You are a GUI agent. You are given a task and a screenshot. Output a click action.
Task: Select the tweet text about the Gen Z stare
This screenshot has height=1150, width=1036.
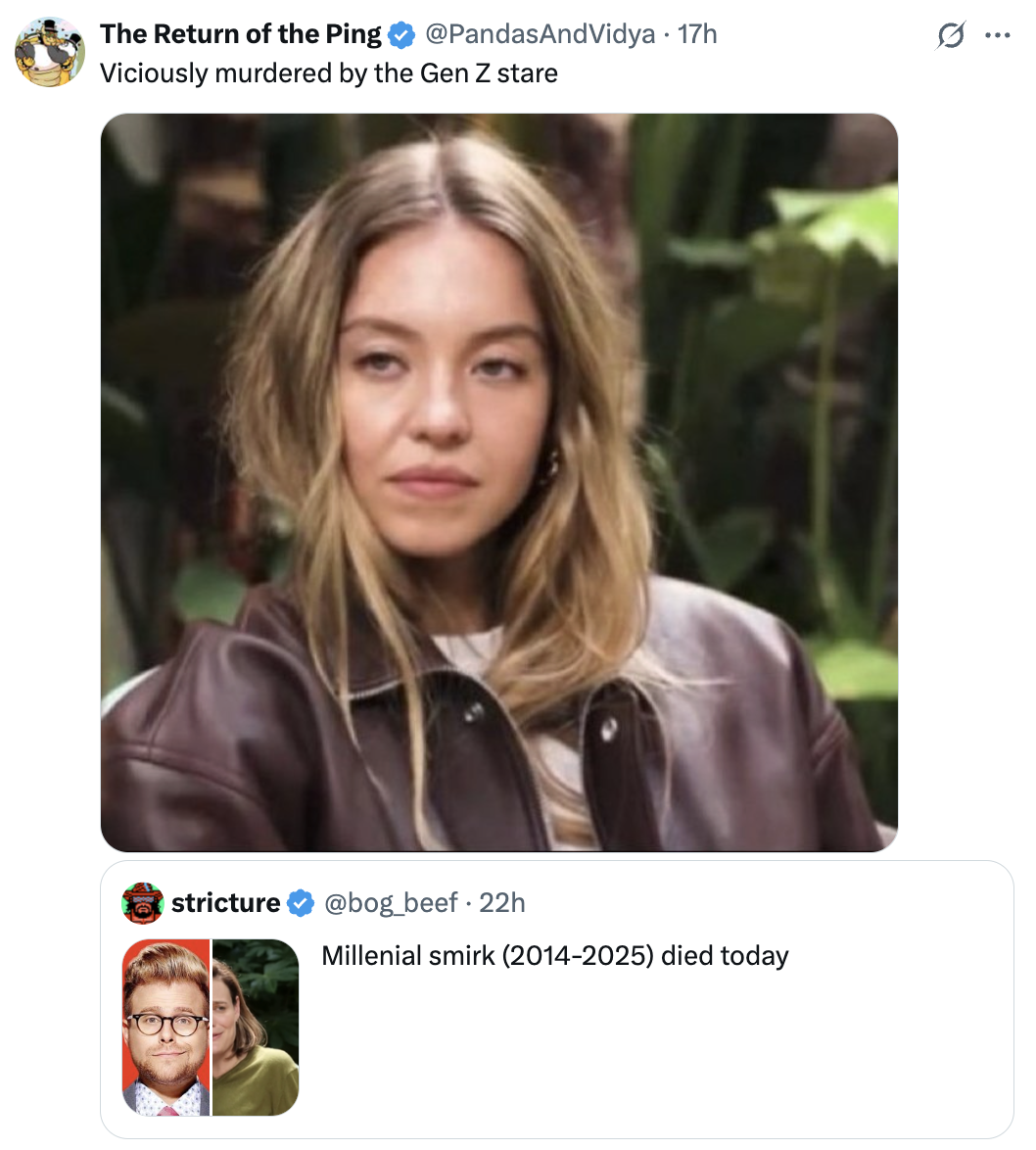click(x=330, y=72)
